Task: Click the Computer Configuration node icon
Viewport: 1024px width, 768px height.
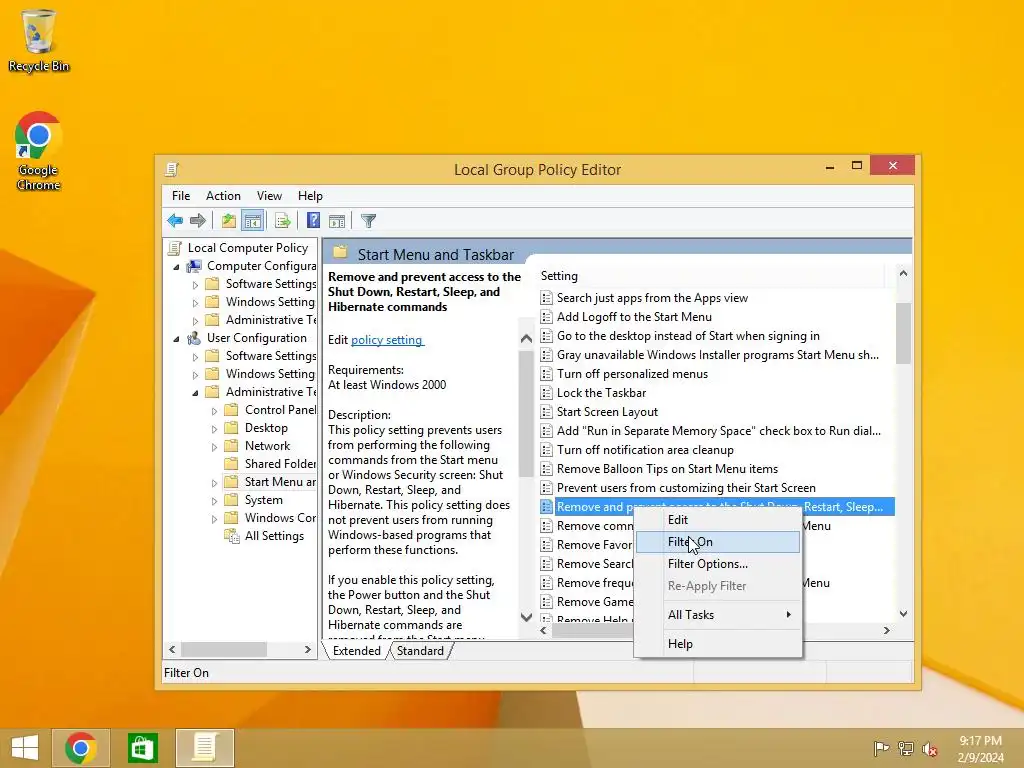Action: pyautogui.click(x=194, y=266)
